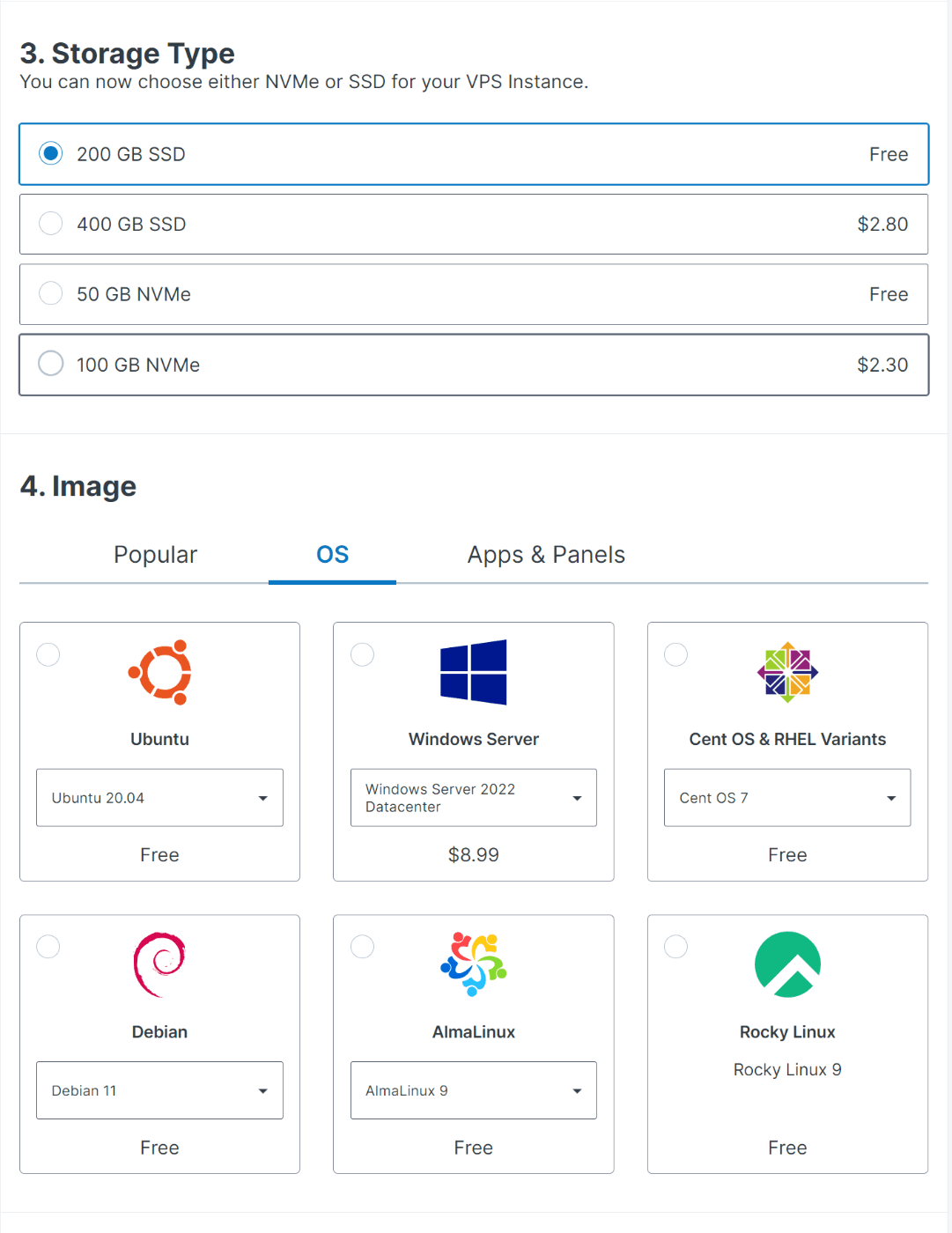Click the Rocky Linux green logo

tap(787, 964)
